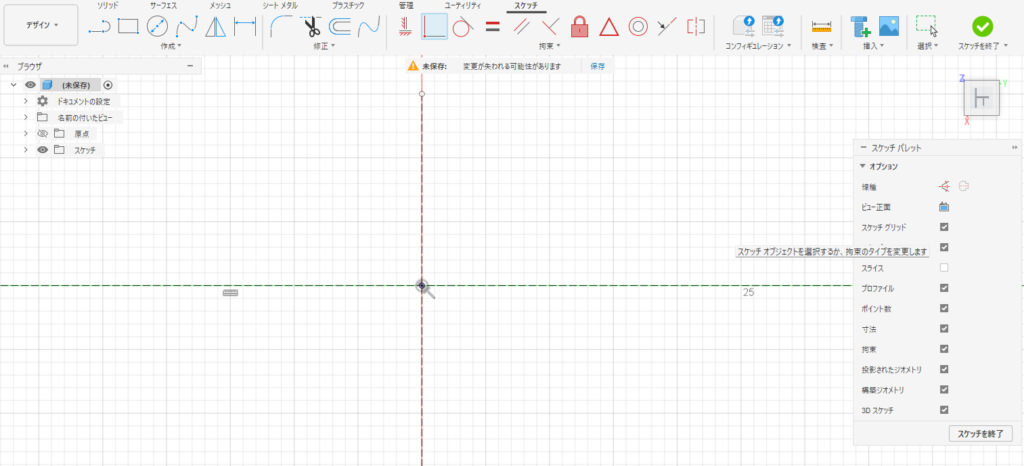Click the highlighted Horizontal/Vertical constraint
The width and height of the screenshot is (1024, 466).
(434, 27)
